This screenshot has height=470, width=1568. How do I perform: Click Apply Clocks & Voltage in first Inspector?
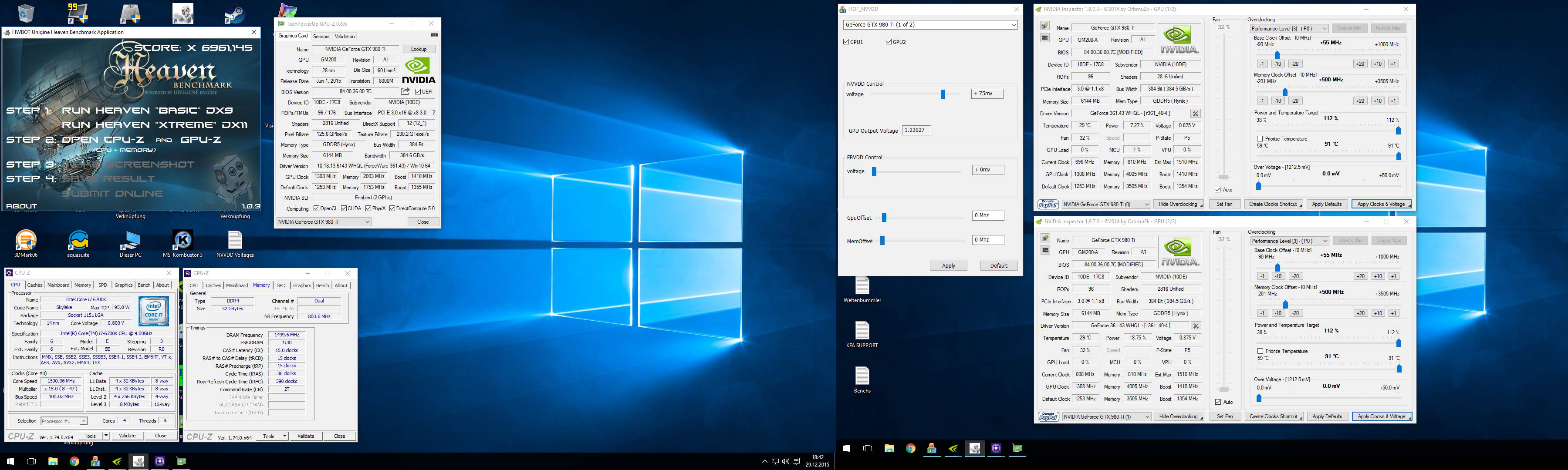pos(1381,204)
